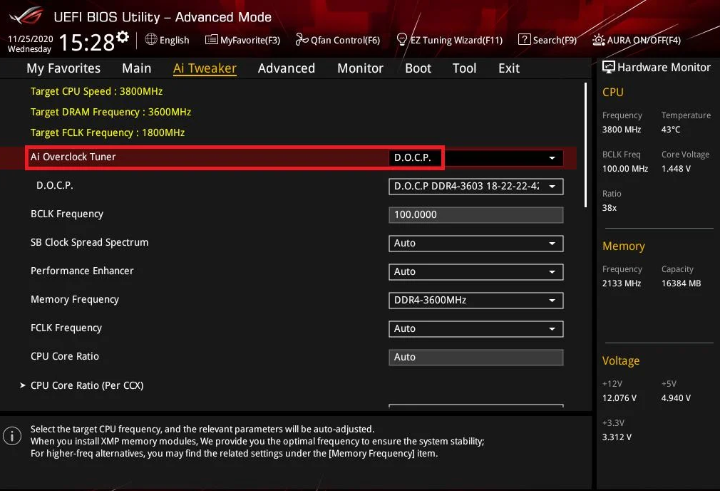
Task: Open the Advanced tab
Action: click(286, 68)
